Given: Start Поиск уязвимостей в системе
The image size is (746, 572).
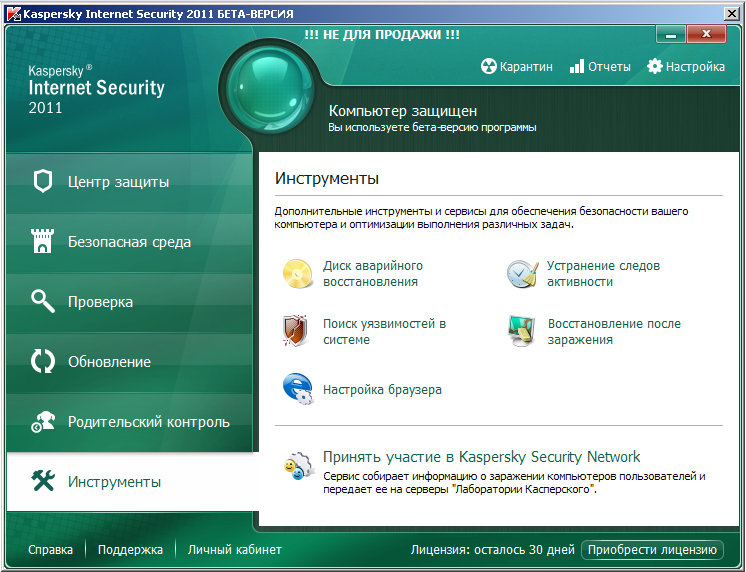Looking at the screenshot, I should pos(384,332).
